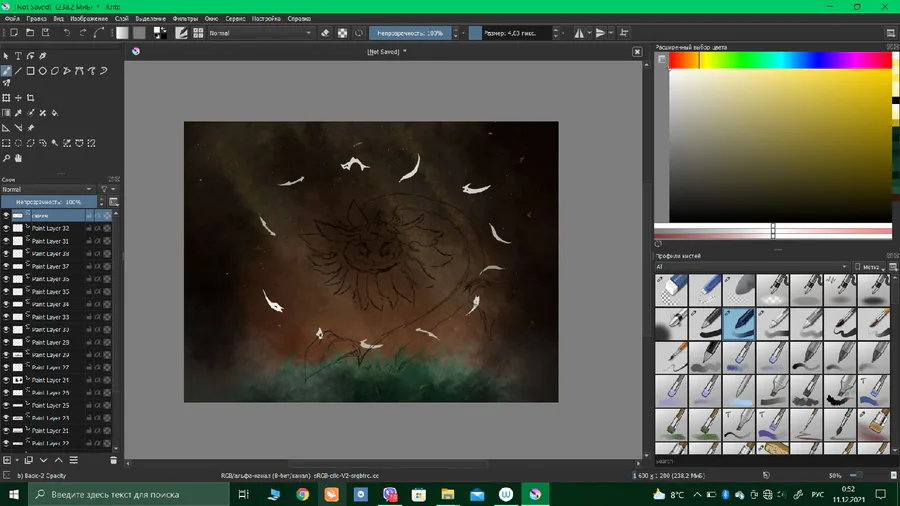Select the Measure tool

pyautogui.click(x=18, y=128)
